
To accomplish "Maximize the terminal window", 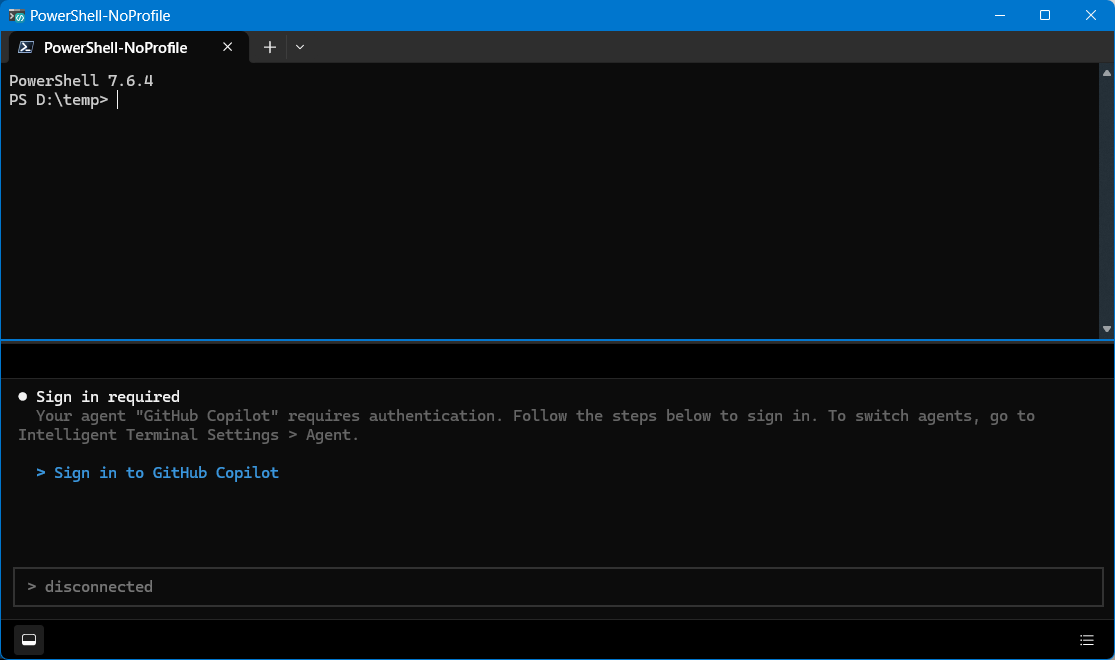I will pyautogui.click(x=1045, y=15).
